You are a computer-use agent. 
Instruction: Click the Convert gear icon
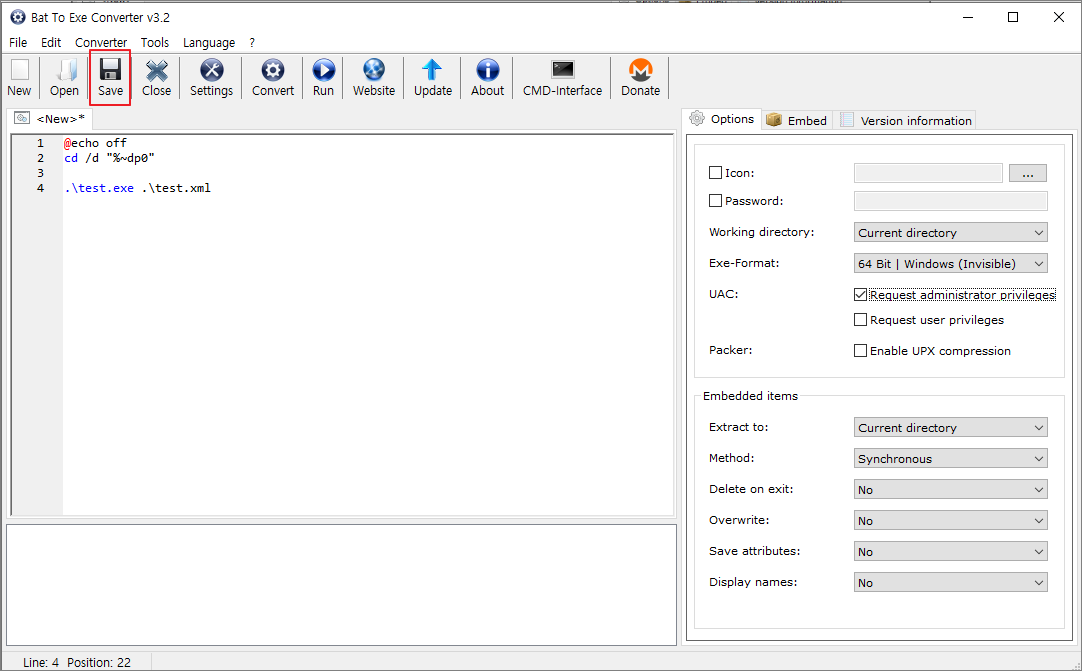tap(273, 70)
